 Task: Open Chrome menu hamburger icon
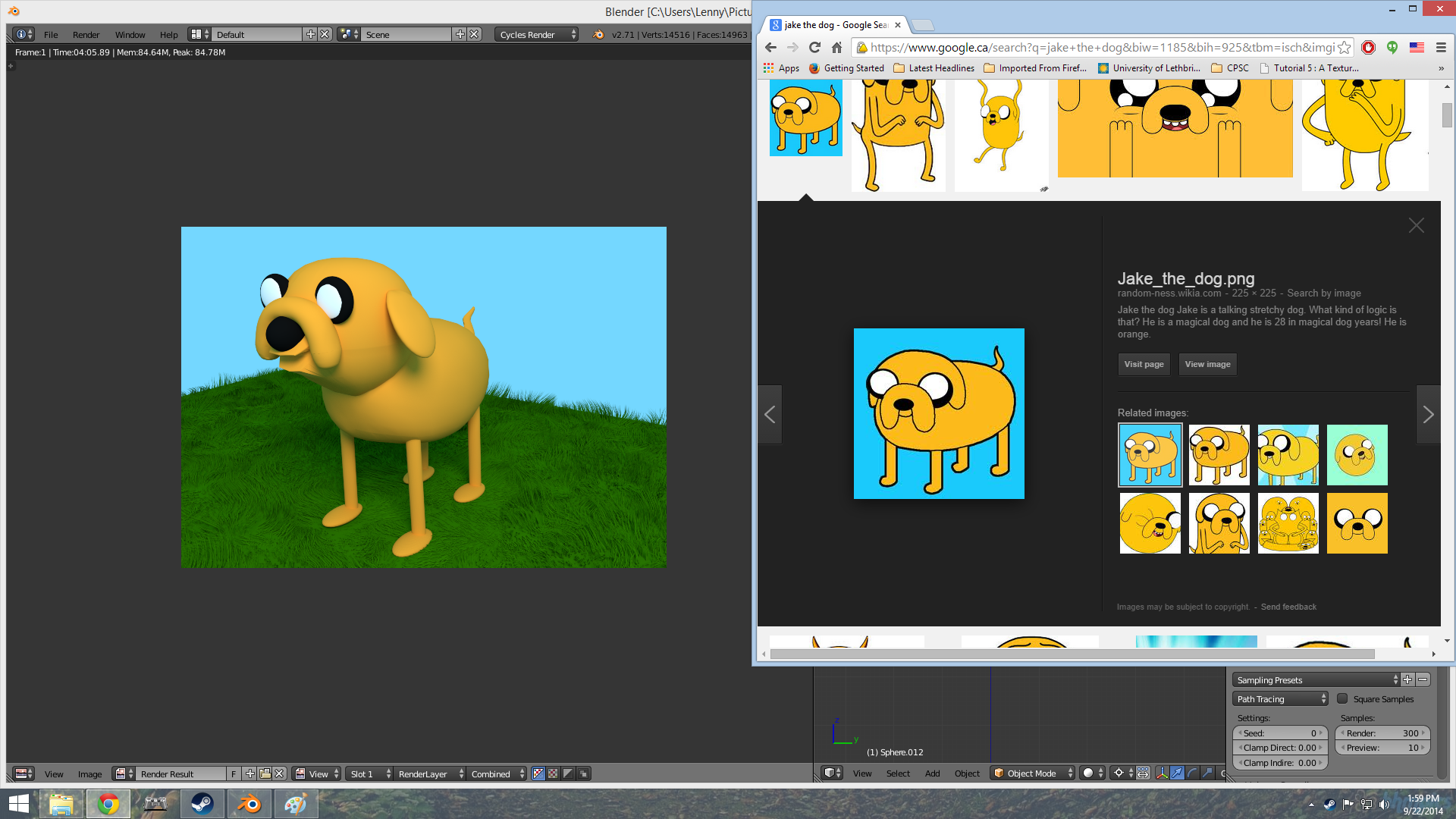1441,47
